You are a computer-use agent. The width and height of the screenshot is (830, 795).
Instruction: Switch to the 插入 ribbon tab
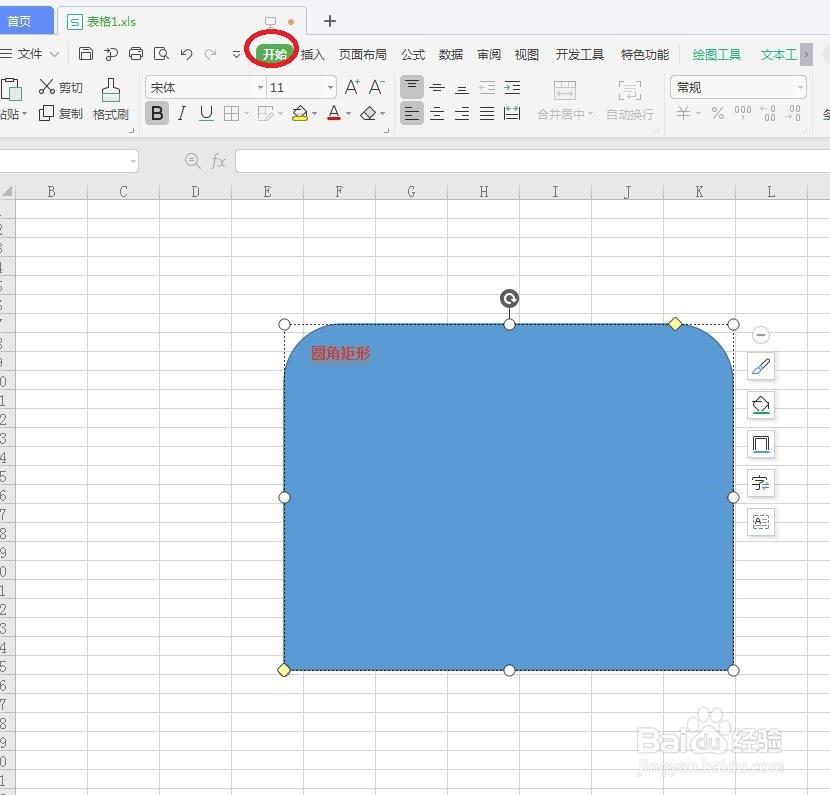[x=312, y=54]
